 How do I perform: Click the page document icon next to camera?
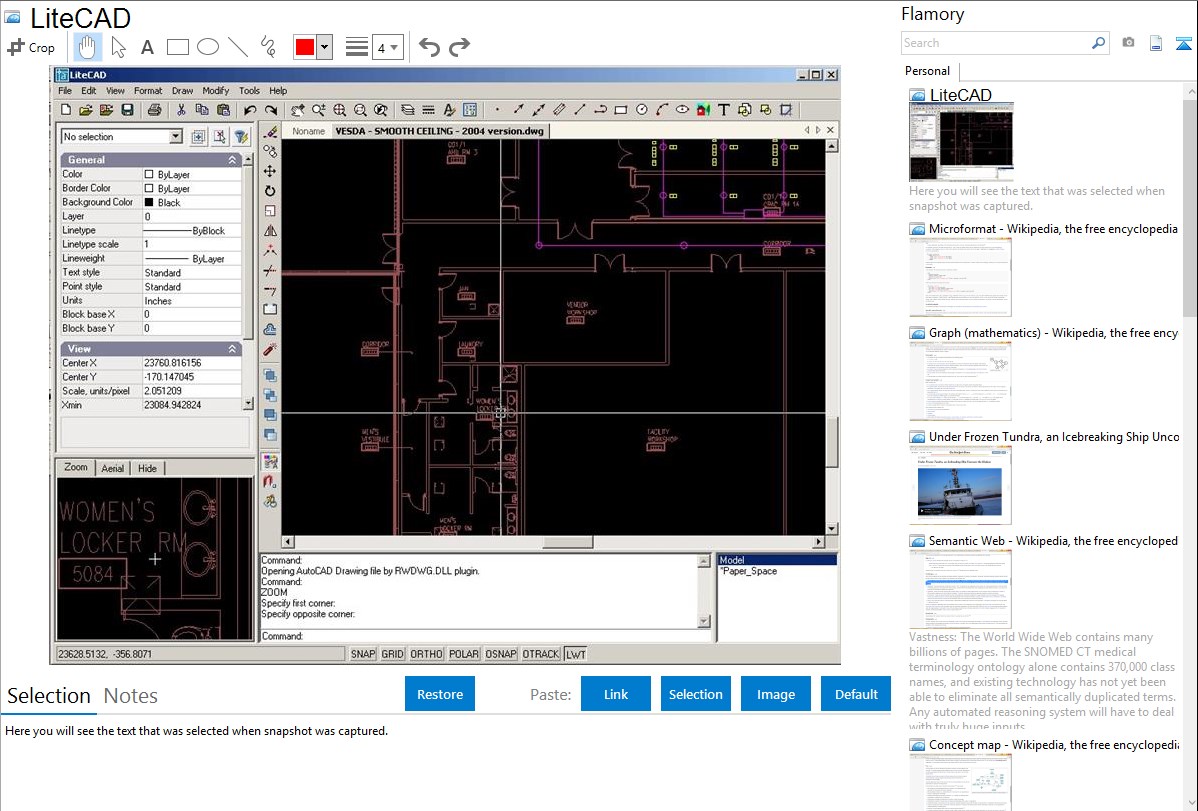coord(1156,43)
